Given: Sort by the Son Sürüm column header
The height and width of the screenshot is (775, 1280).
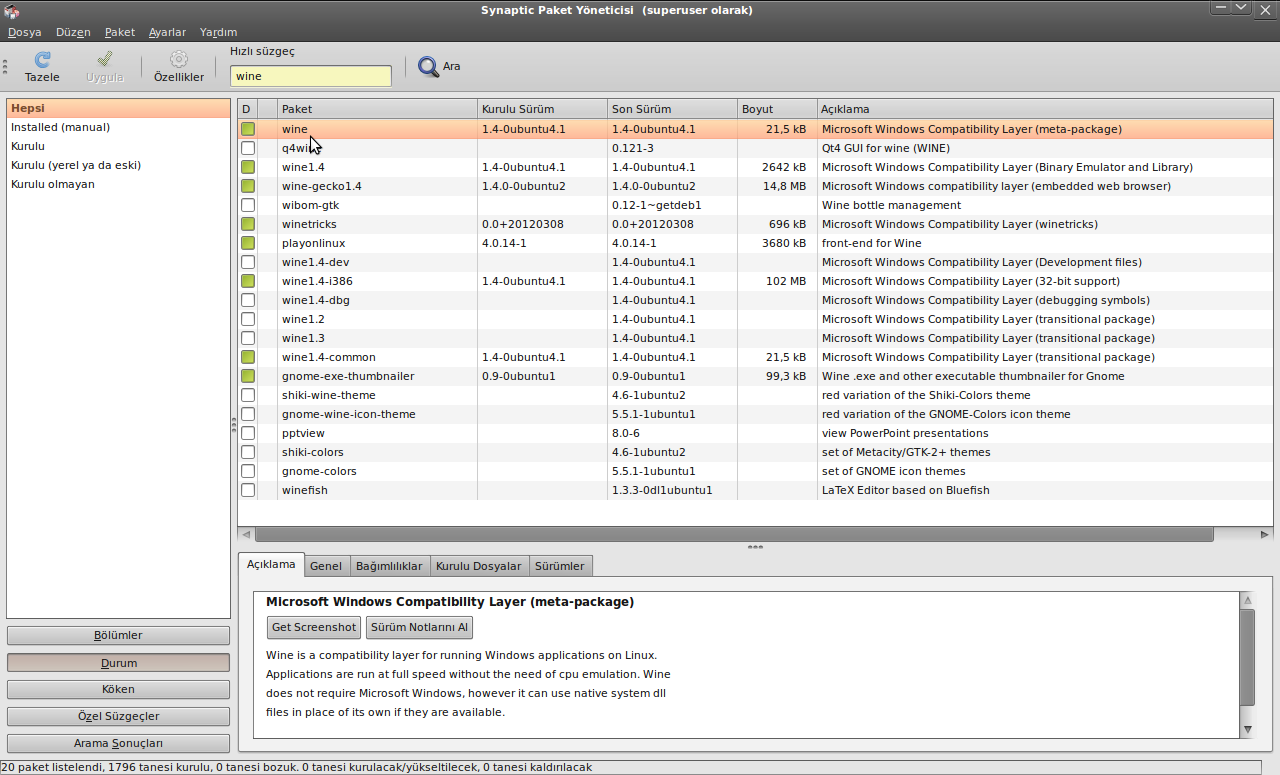Looking at the screenshot, I should 672,109.
